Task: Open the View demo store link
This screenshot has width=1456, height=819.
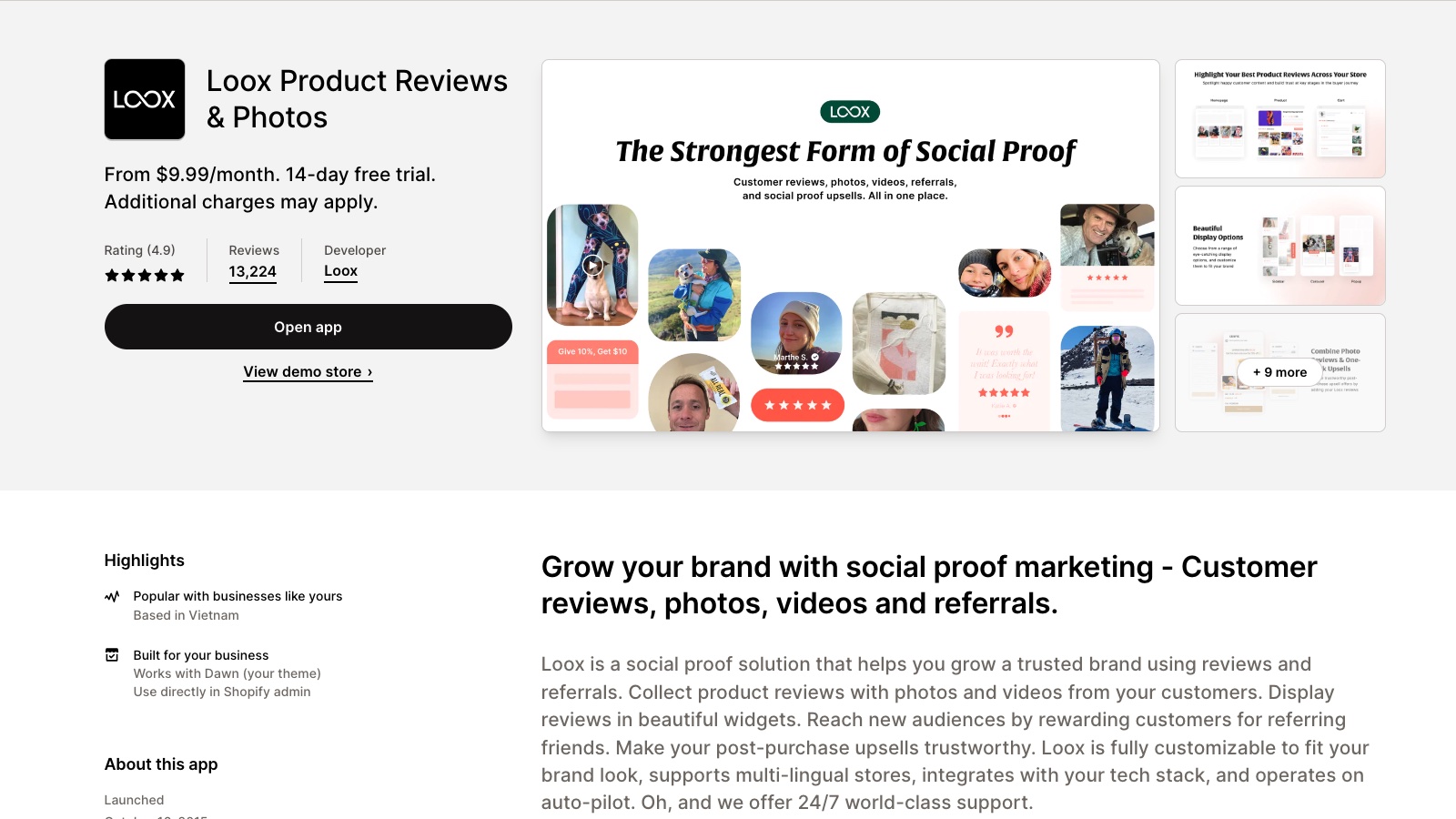Action: (308, 371)
